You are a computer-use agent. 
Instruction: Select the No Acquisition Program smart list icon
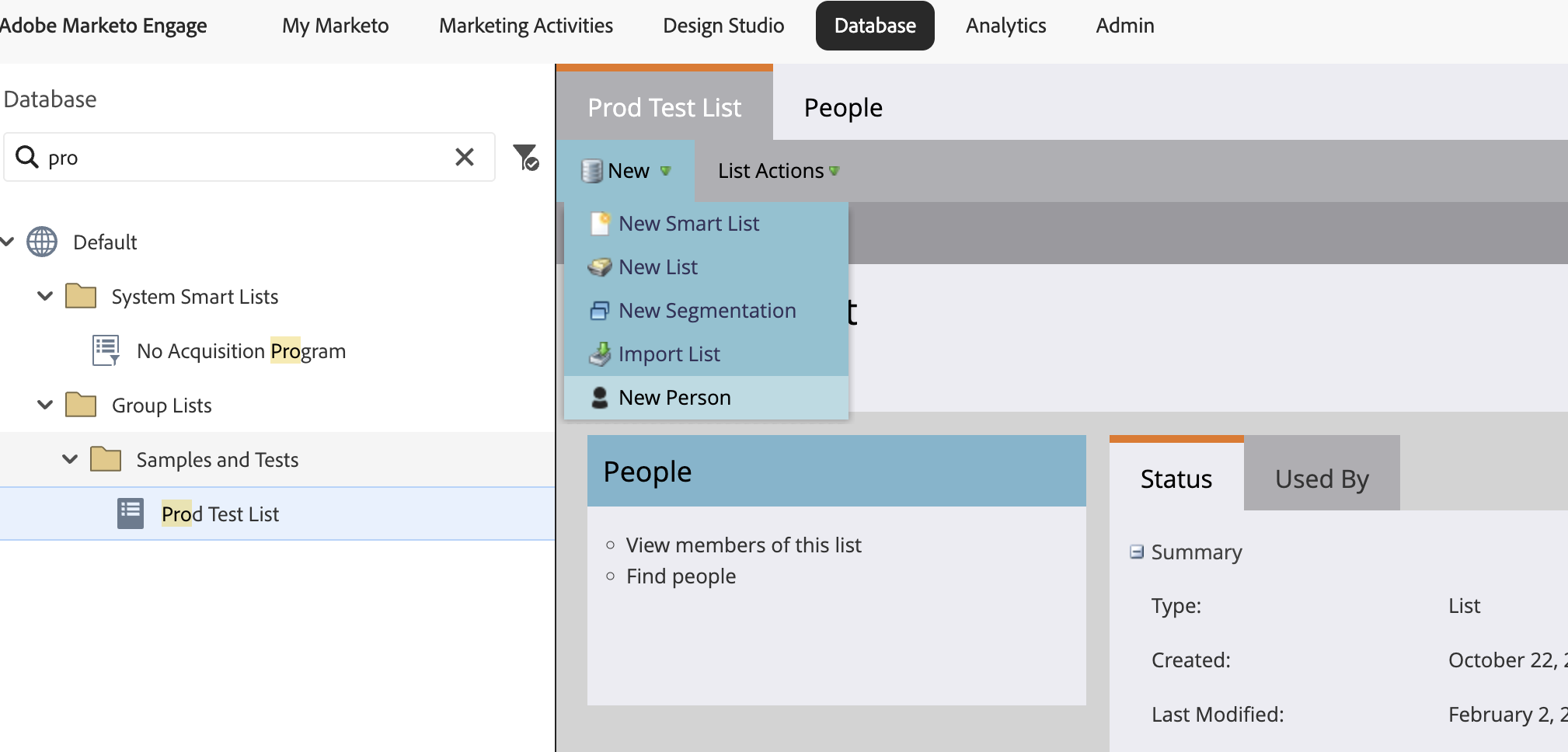click(106, 350)
